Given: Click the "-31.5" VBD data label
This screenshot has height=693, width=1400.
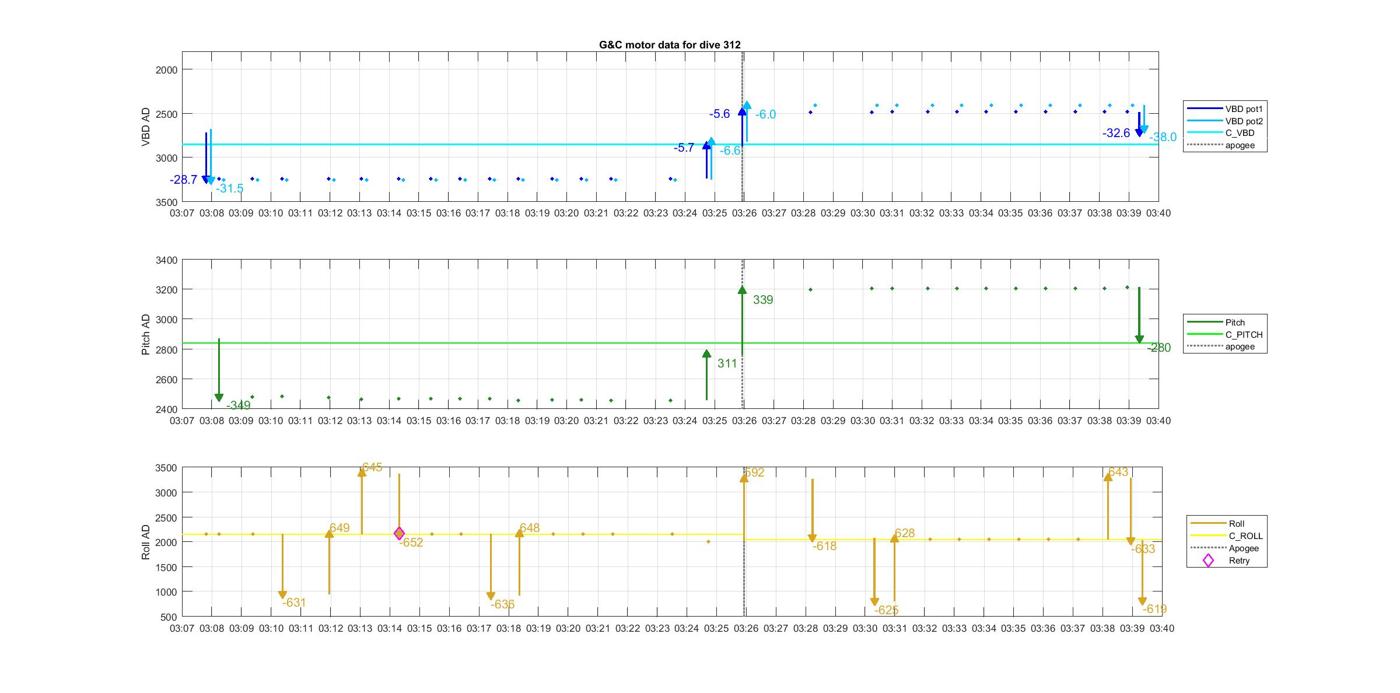Looking at the screenshot, I should 230,188.
